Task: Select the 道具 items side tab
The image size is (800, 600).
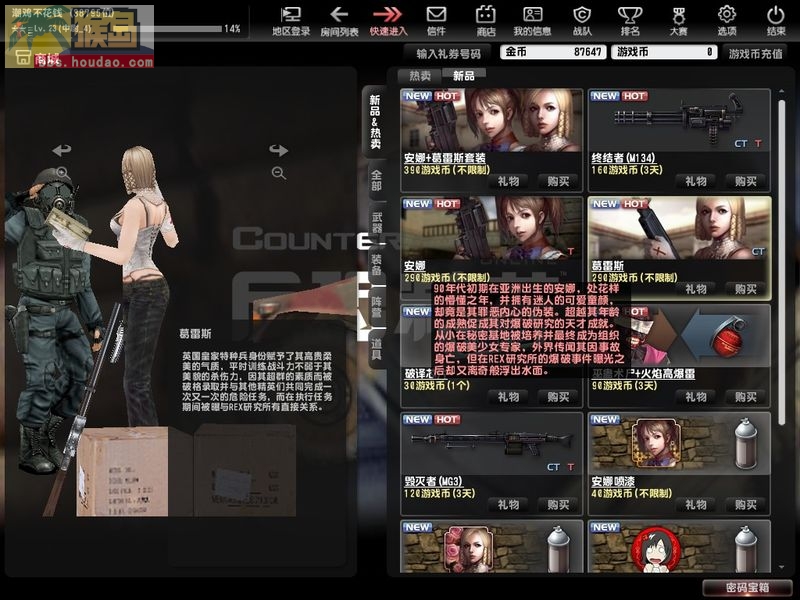Action: pyautogui.click(x=377, y=349)
